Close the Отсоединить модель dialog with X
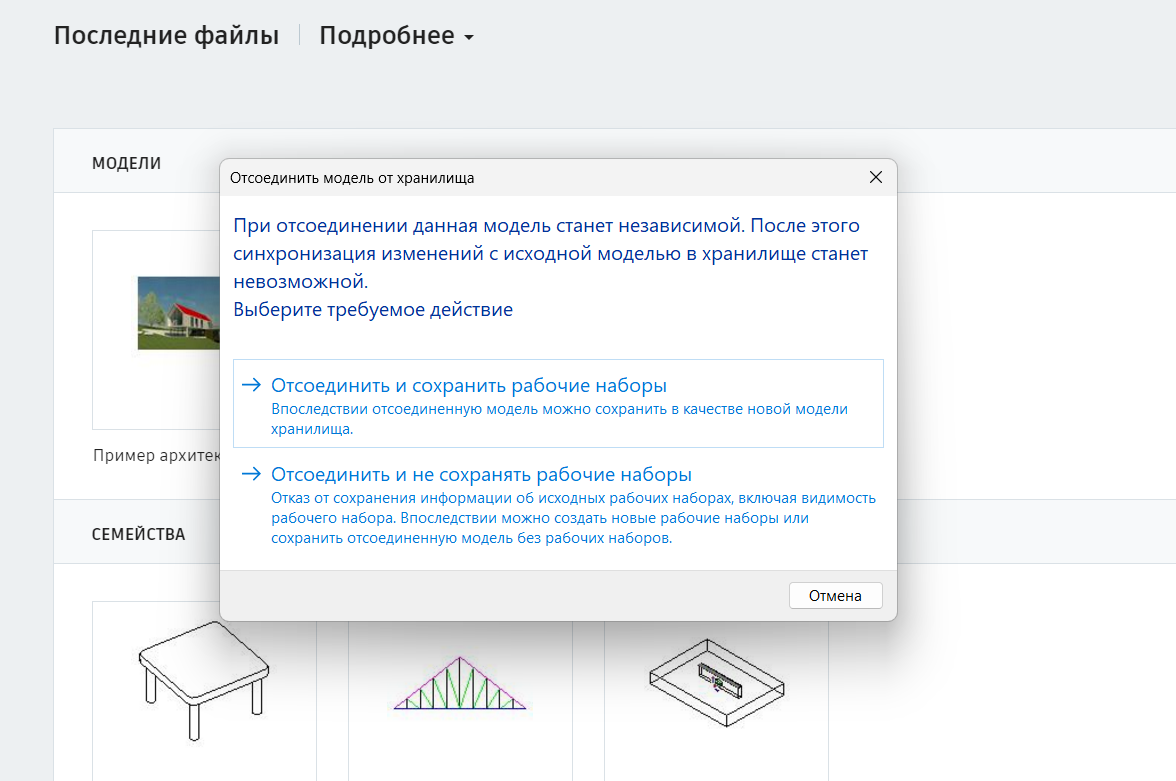 [875, 178]
